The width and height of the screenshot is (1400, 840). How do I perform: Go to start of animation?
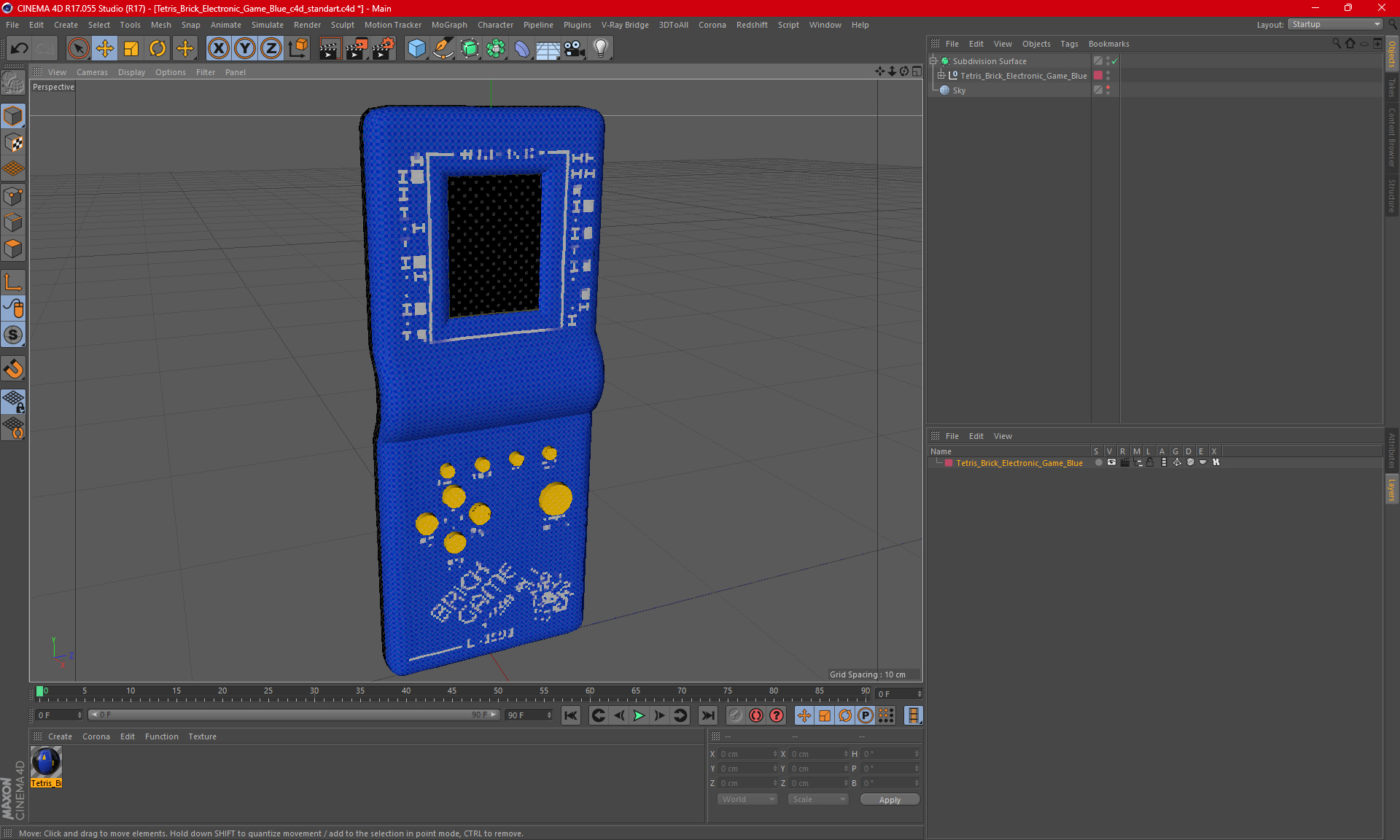pos(570,715)
